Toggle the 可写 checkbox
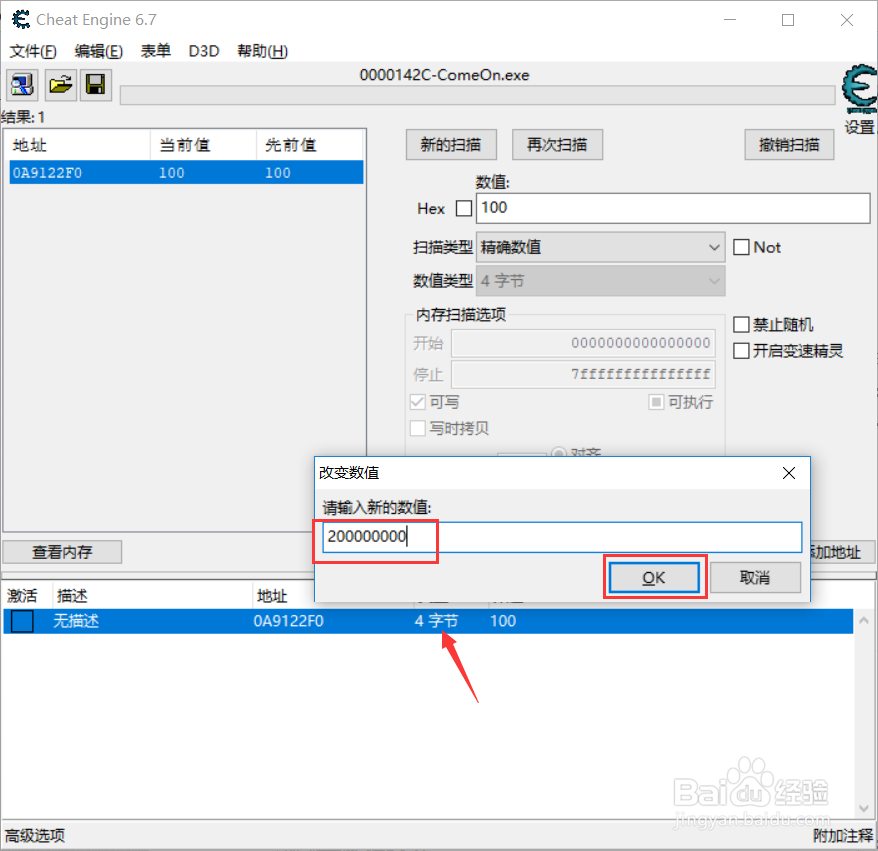Viewport: 878px width, 851px height. coord(418,402)
